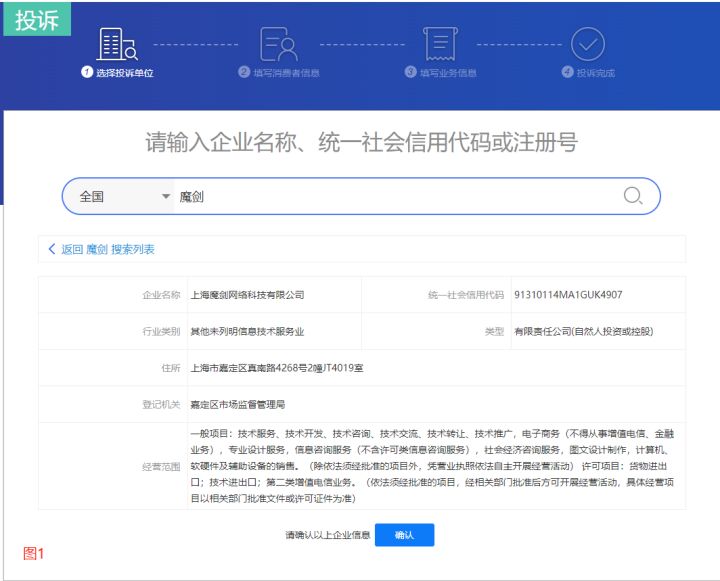This screenshot has height=581, width=720.
Task: Click registrar 嘉定区市场监督管理局
Action: point(238,405)
